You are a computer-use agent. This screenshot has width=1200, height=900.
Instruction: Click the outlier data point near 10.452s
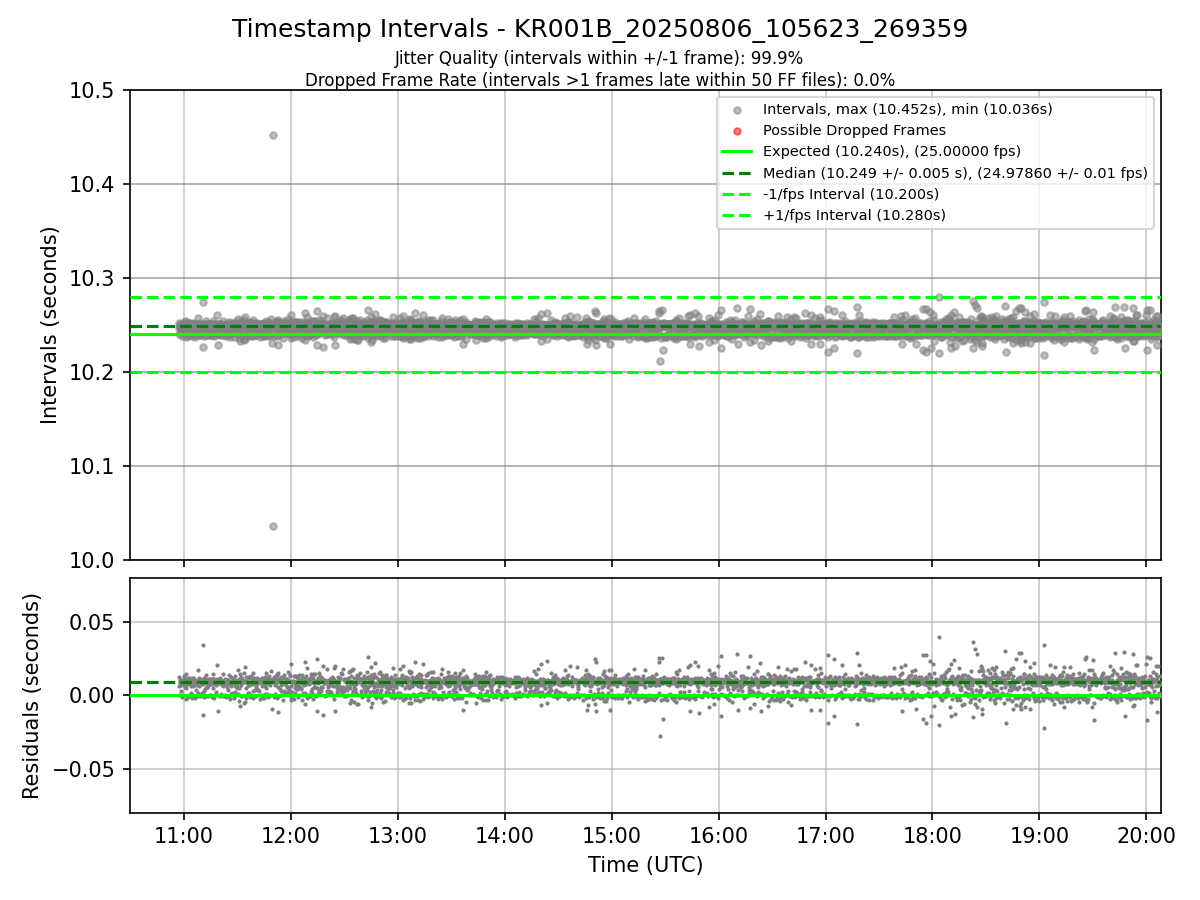273,135
